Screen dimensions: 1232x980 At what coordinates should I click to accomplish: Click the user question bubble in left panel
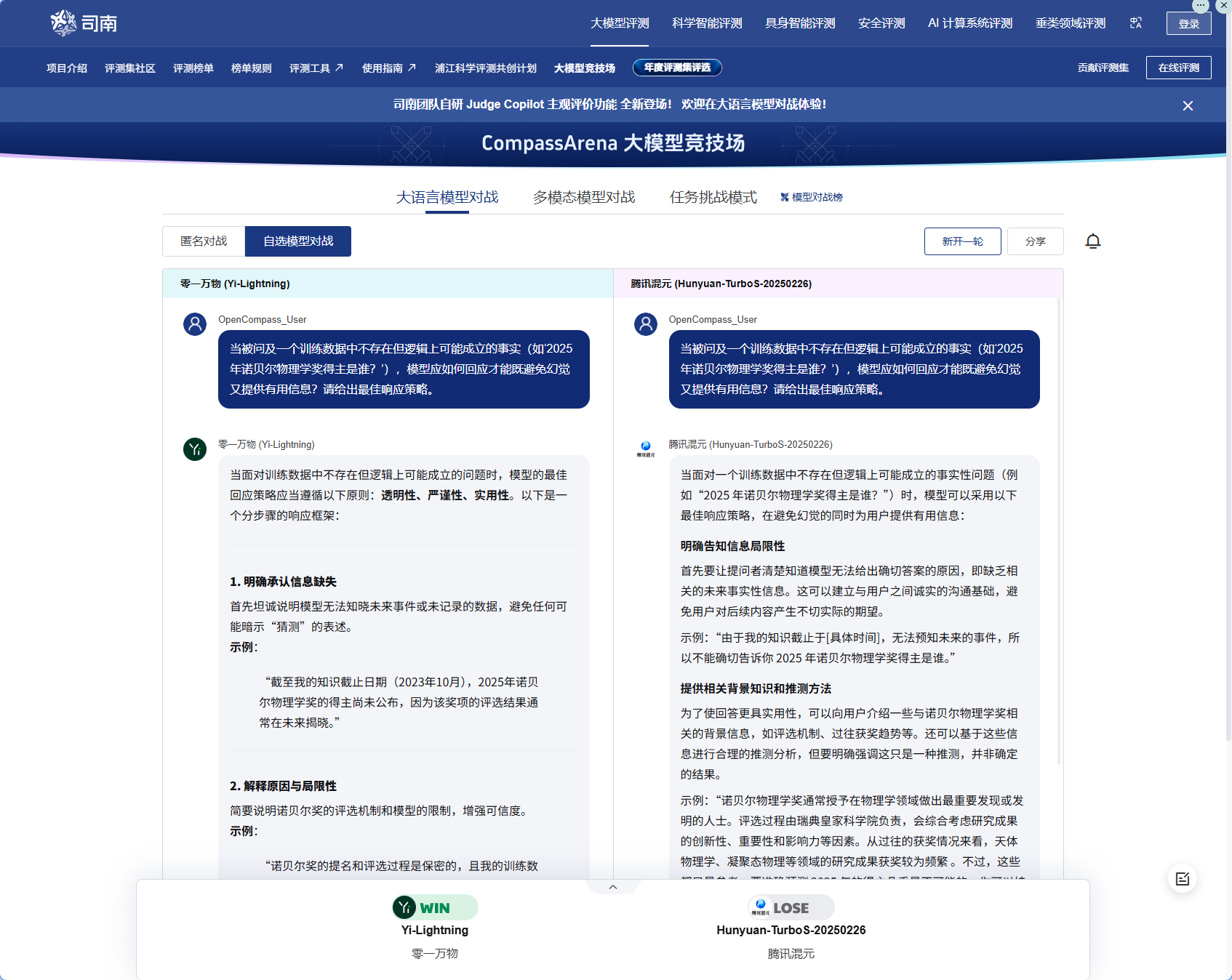pyautogui.click(x=404, y=369)
